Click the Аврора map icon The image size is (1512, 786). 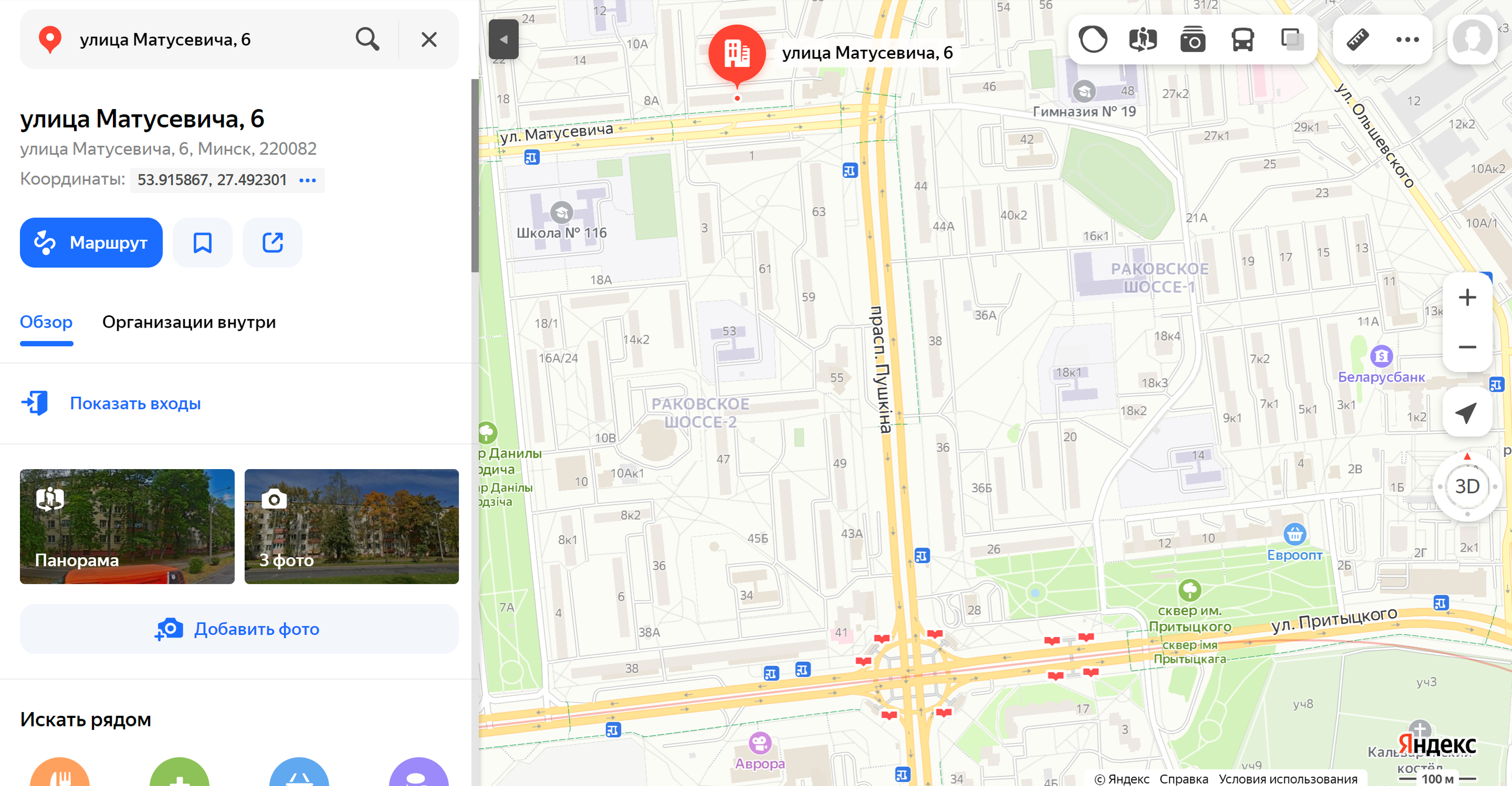point(760,743)
